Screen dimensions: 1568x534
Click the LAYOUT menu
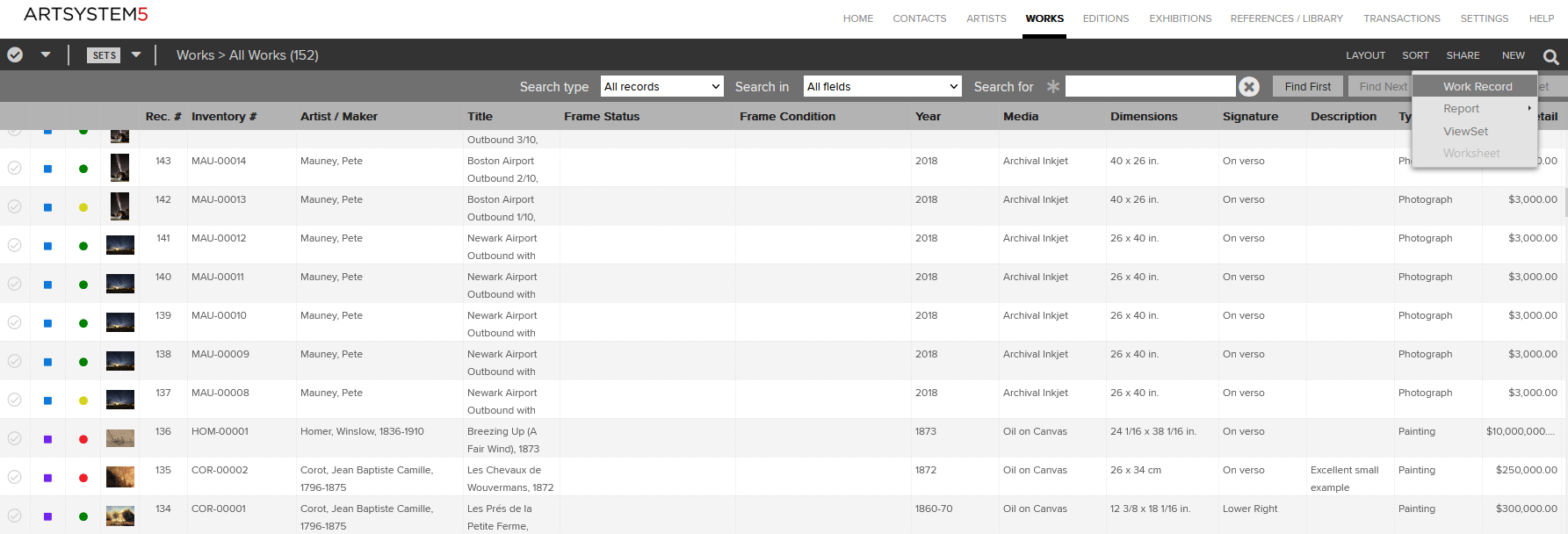coord(1366,55)
